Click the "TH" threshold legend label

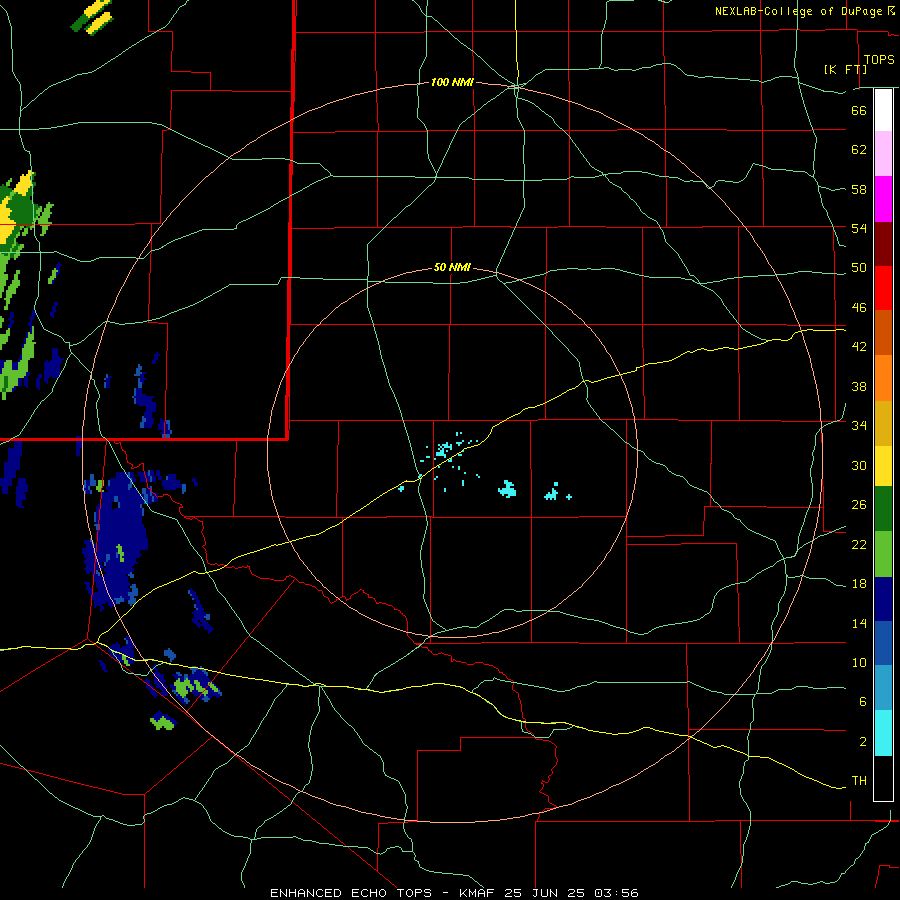tap(859, 781)
